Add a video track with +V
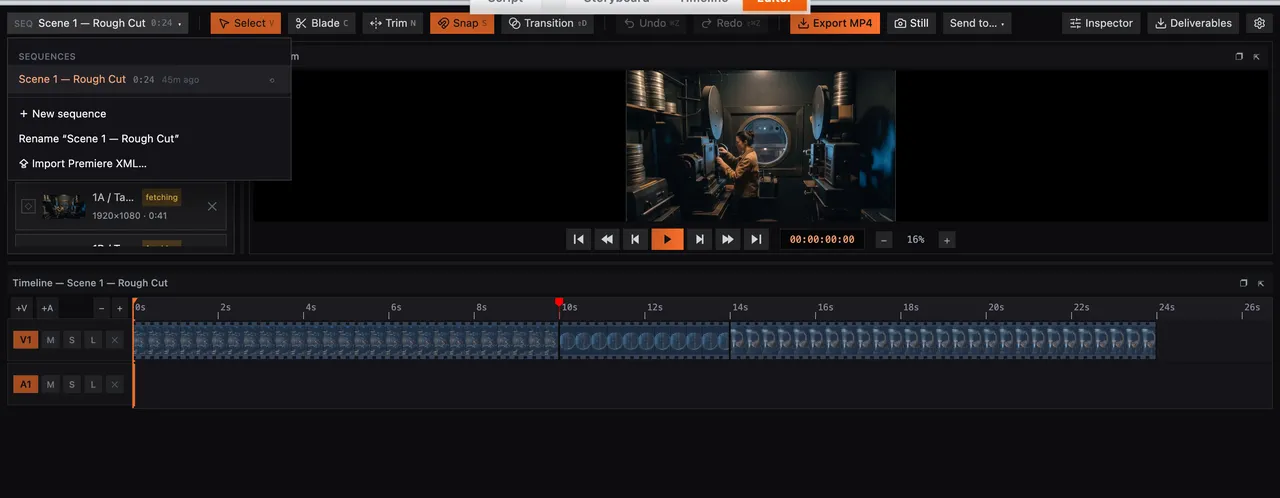This screenshot has width=1280, height=498. click(x=22, y=308)
